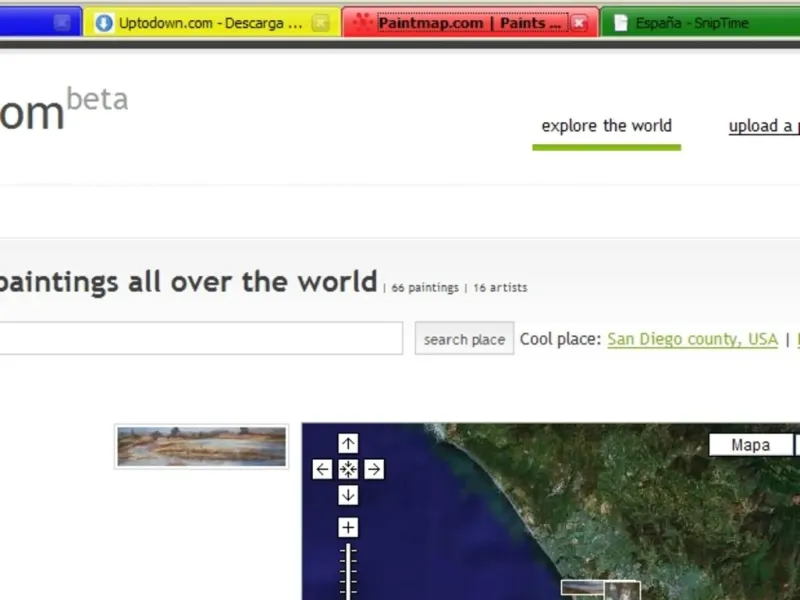Close the blue browser tab
This screenshot has height=600, width=800.
[62, 22]
